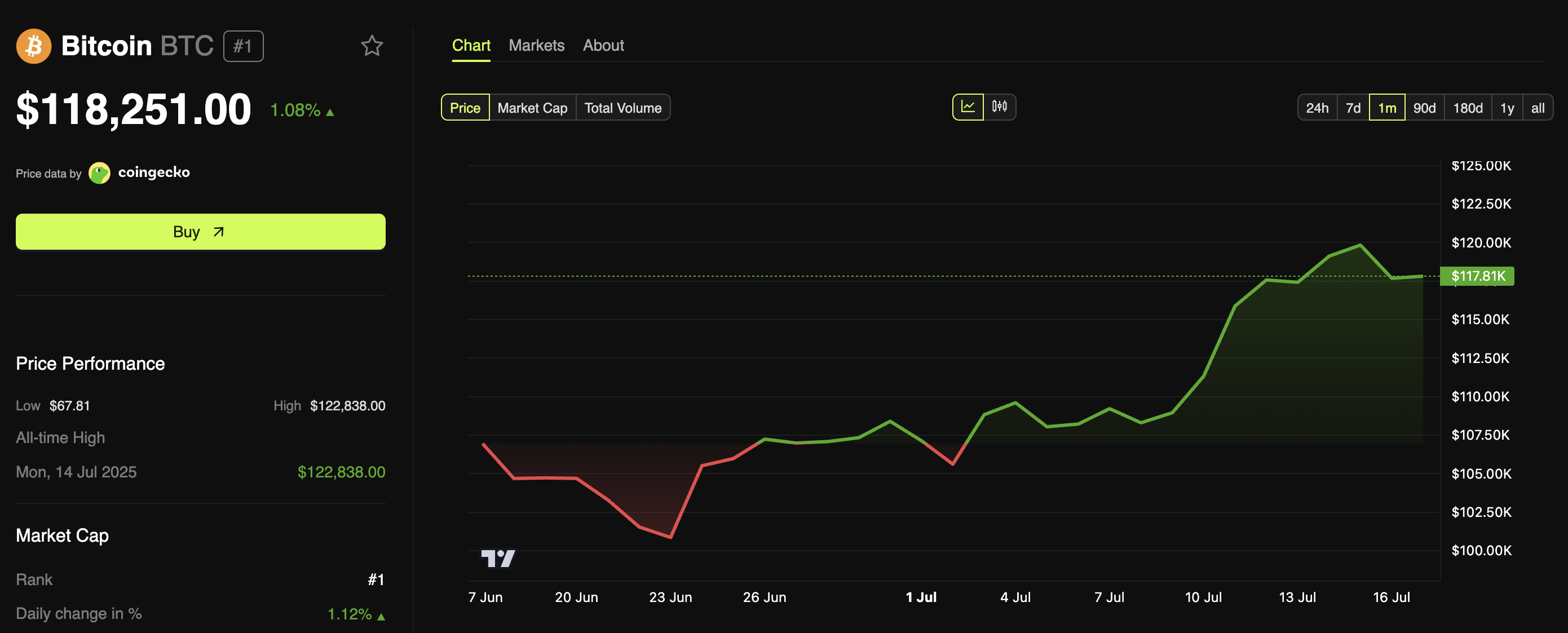Open the Markets tab
The height and width of the screenshot is (633, 1568).
point(536,46)
